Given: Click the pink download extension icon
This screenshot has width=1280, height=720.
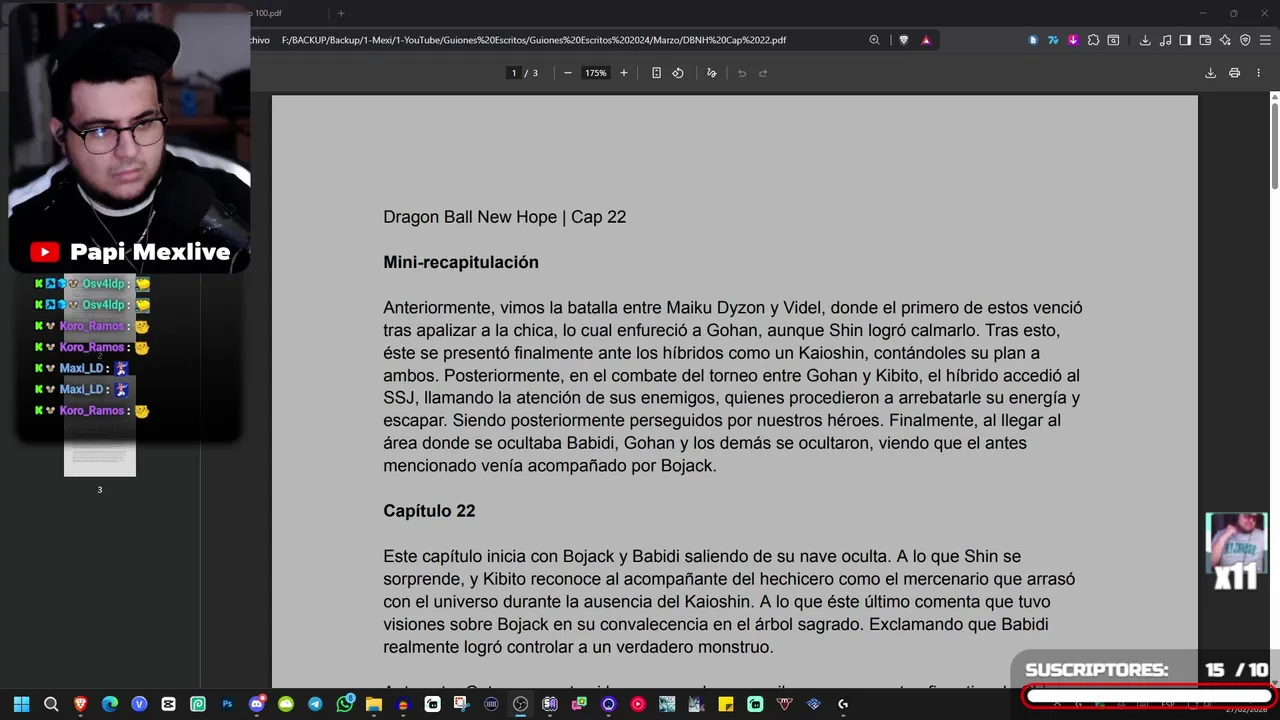Looking at the screenshot, I should (1073, 40).
